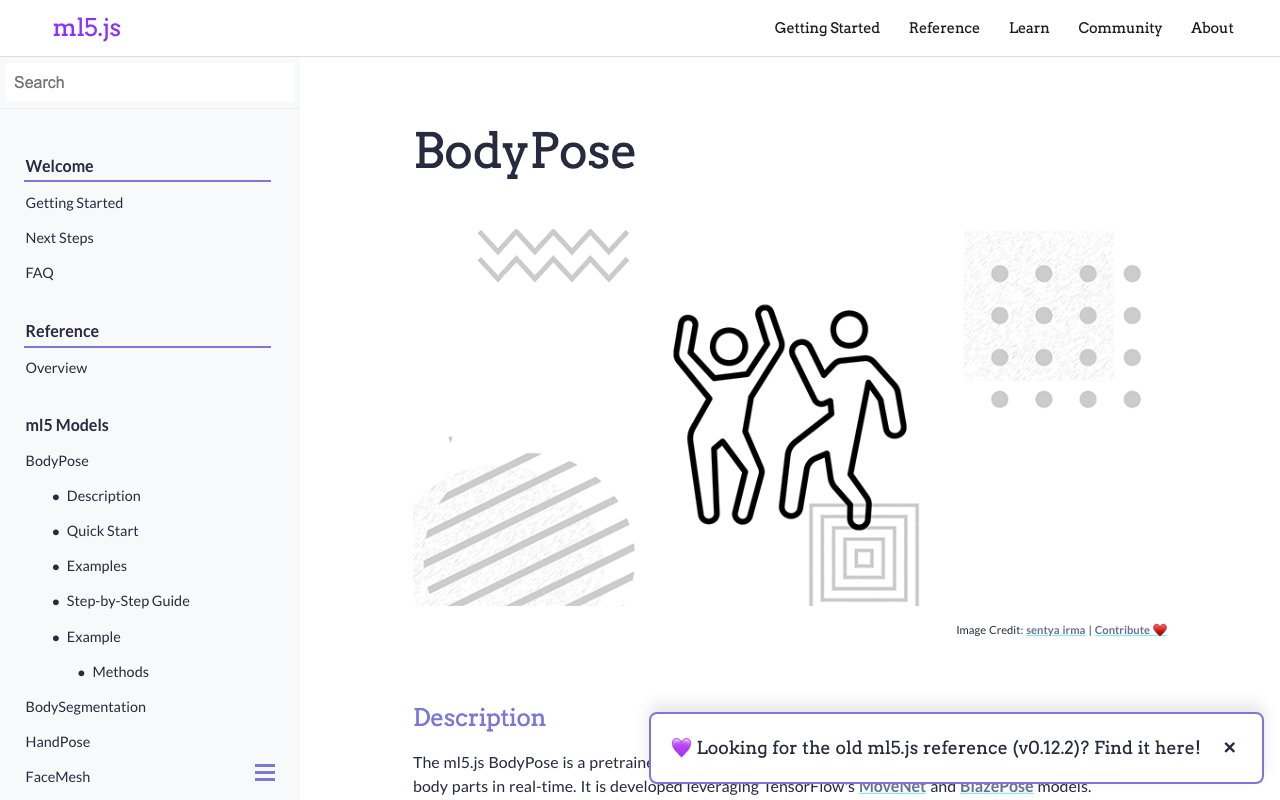Open BodySegmentation in the sidebar

[85, 707]
